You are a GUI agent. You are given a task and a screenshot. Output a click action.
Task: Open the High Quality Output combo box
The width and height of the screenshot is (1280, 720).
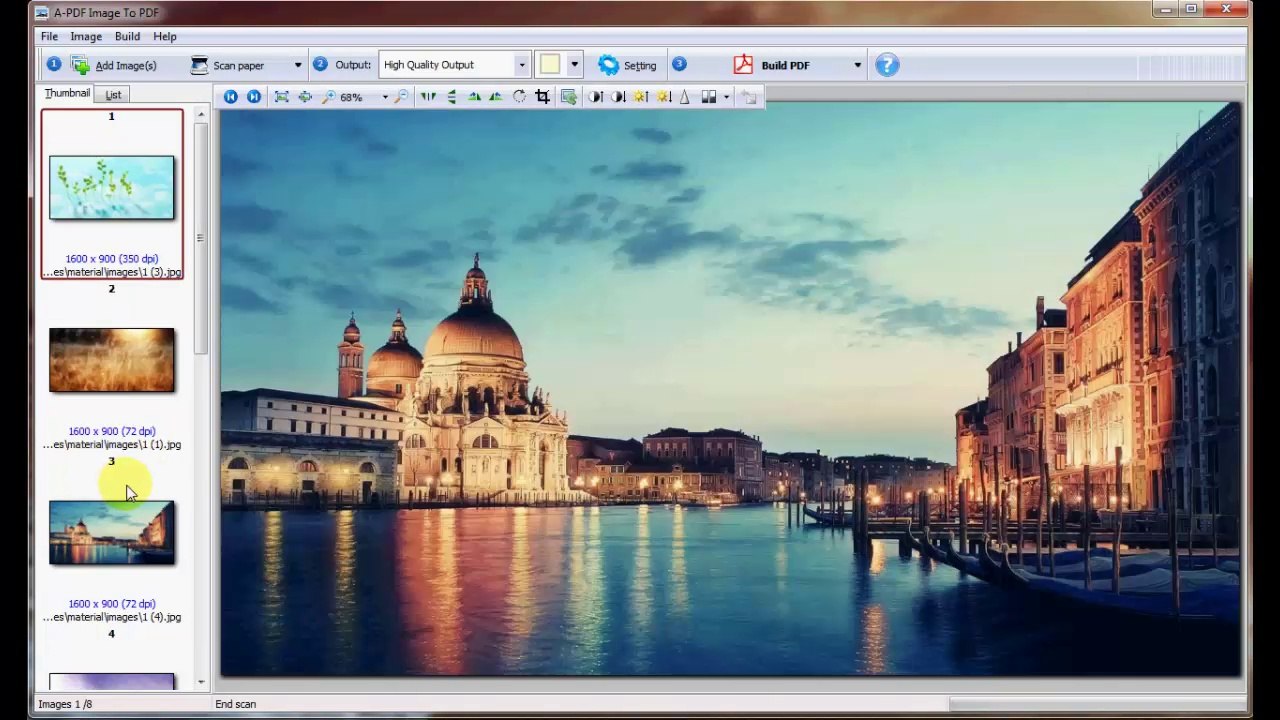pos(453,65)
